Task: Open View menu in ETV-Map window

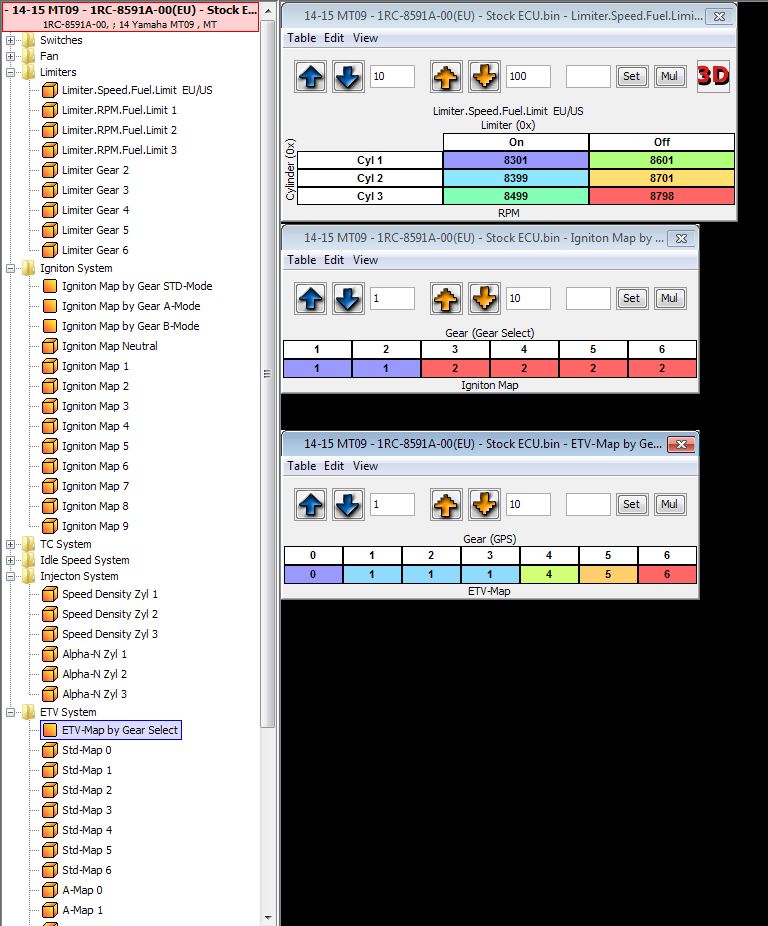Action: coord(365,466)
